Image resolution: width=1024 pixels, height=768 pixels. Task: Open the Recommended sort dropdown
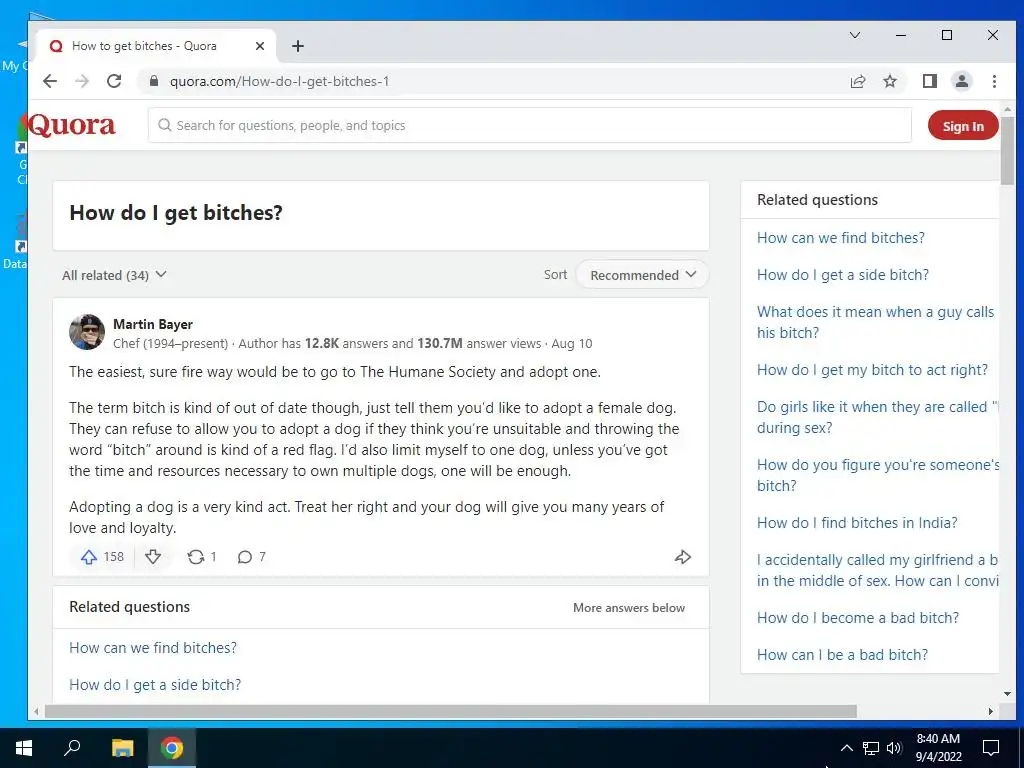tap(643, 275)
